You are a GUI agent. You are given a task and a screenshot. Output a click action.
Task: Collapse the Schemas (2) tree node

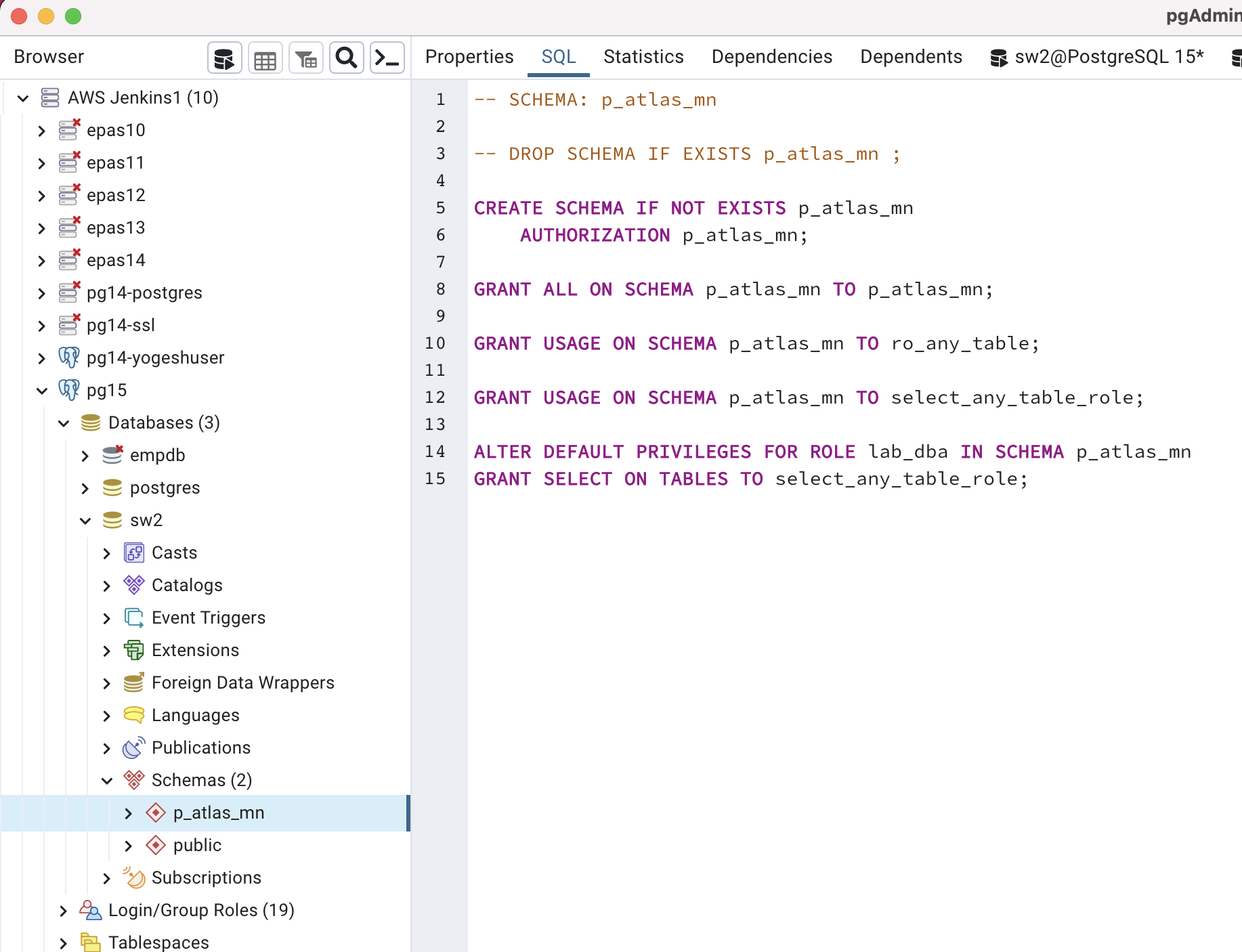click(107, 781)
